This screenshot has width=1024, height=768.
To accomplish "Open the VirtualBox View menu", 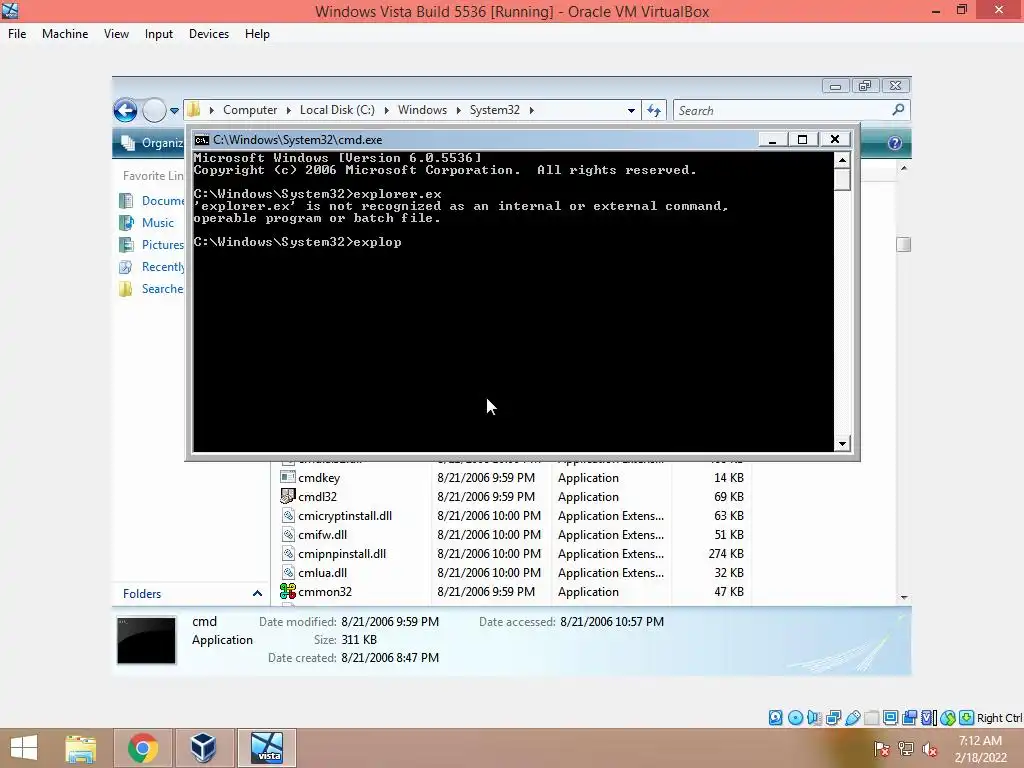I will (116, 34).
